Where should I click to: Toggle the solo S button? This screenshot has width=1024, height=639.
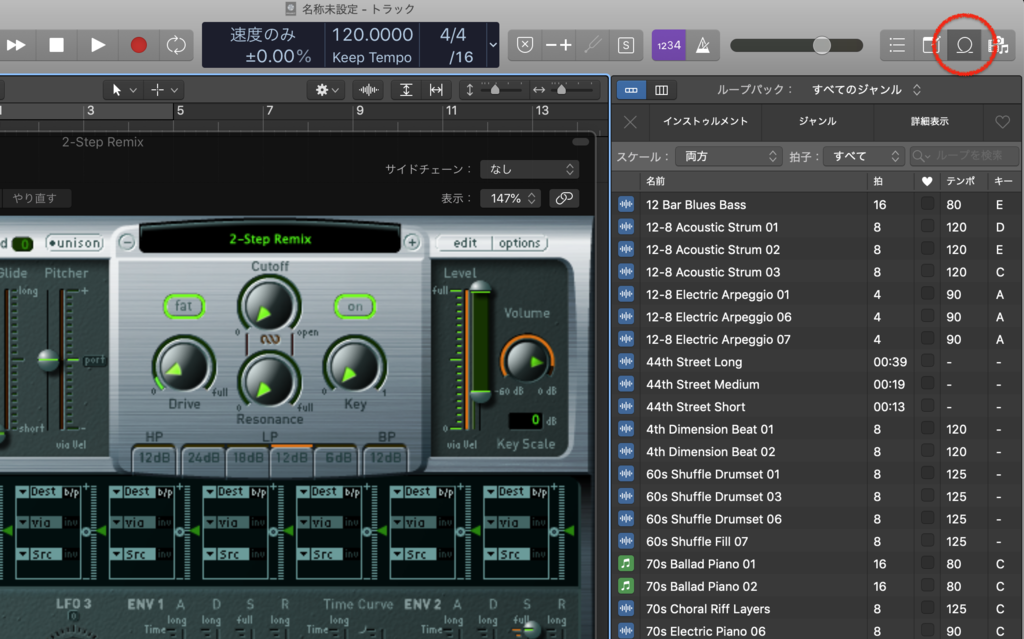click(x=626, y=45)
